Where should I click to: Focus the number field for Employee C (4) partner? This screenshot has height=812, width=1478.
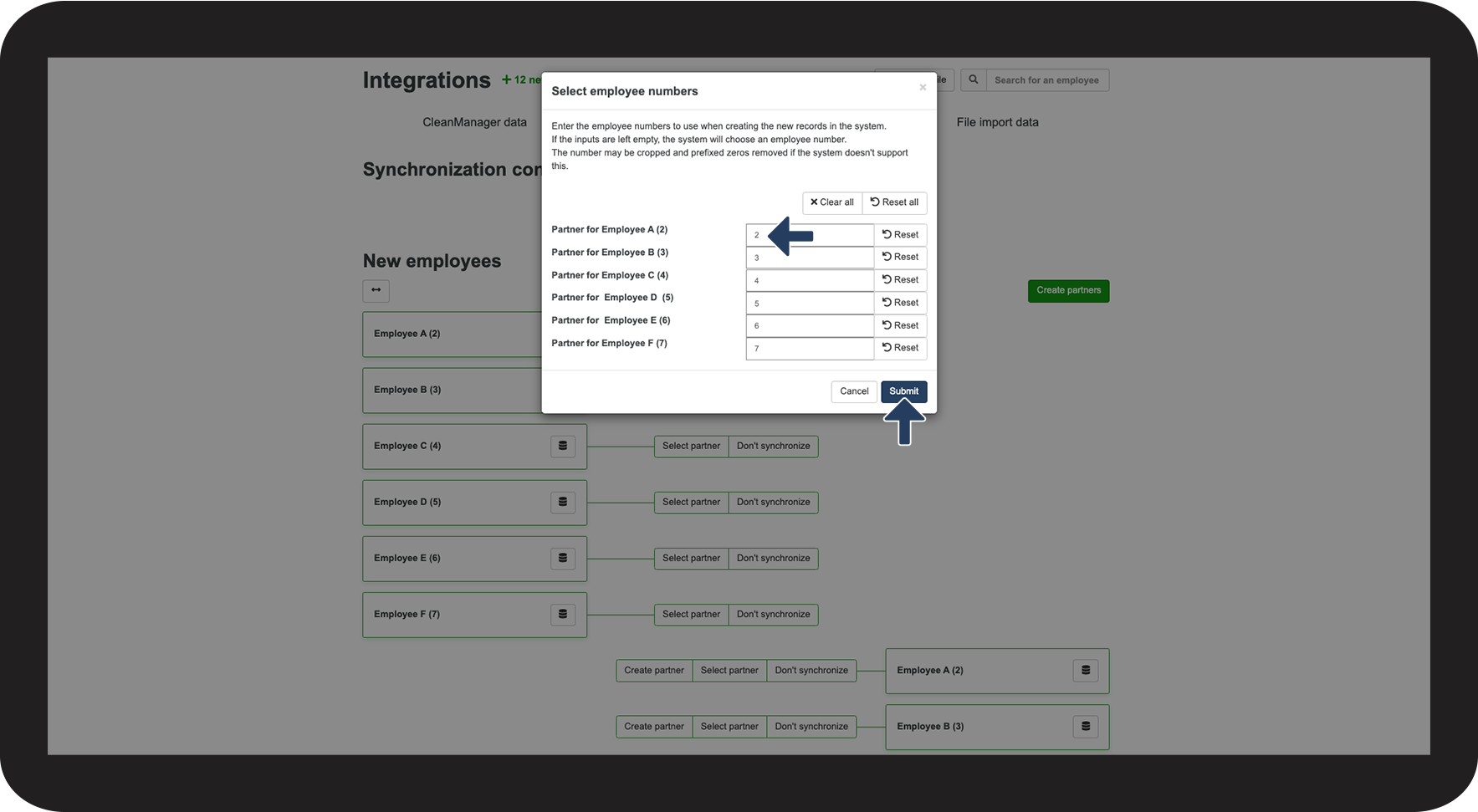point(810,280)
